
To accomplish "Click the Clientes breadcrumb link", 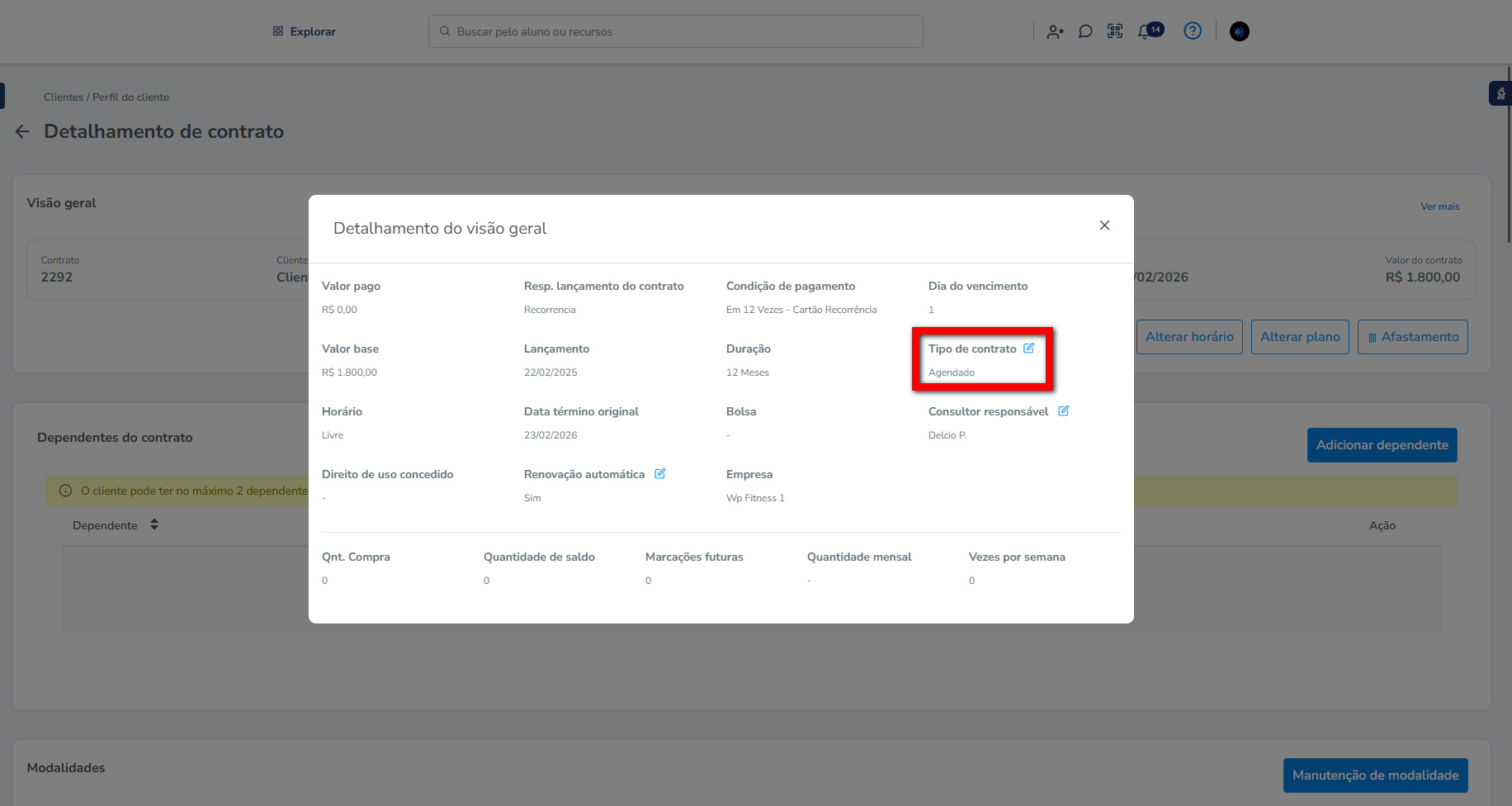I will (64, 97).
